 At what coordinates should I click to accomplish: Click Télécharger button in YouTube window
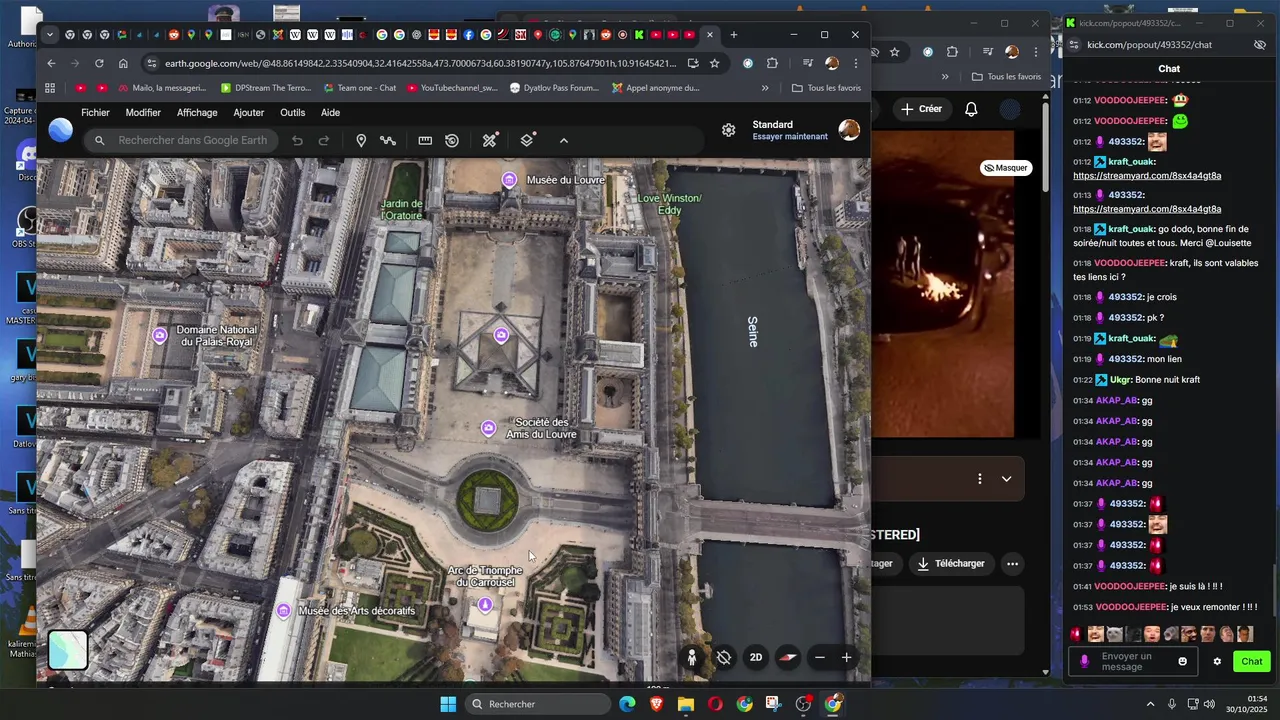click(x=951, y=564)
